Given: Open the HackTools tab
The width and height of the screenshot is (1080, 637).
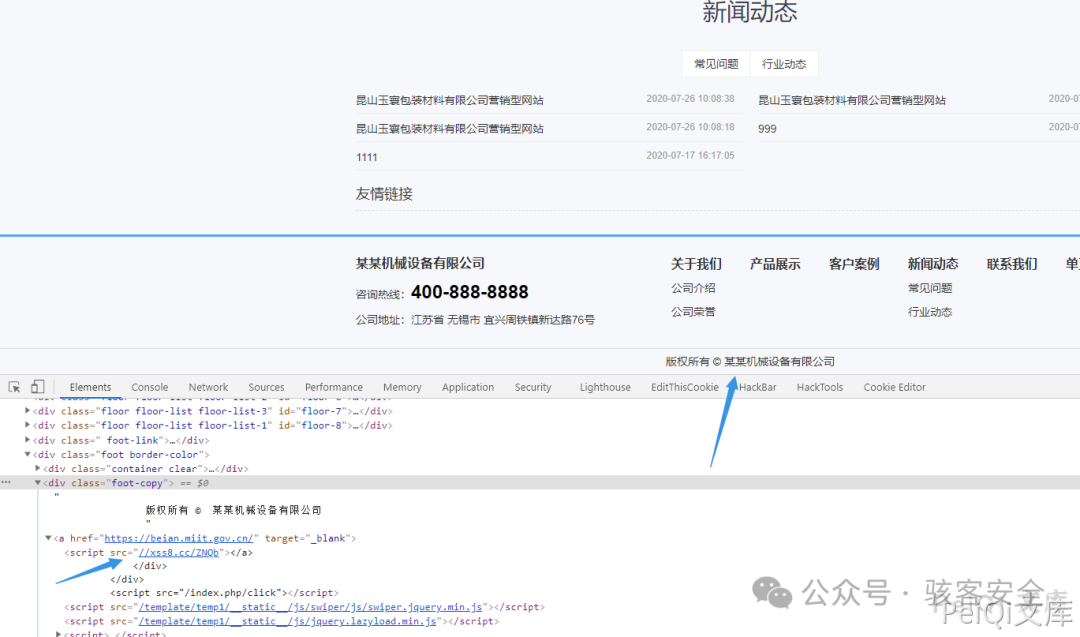Looking at the screenshot, I should point(820,388).
